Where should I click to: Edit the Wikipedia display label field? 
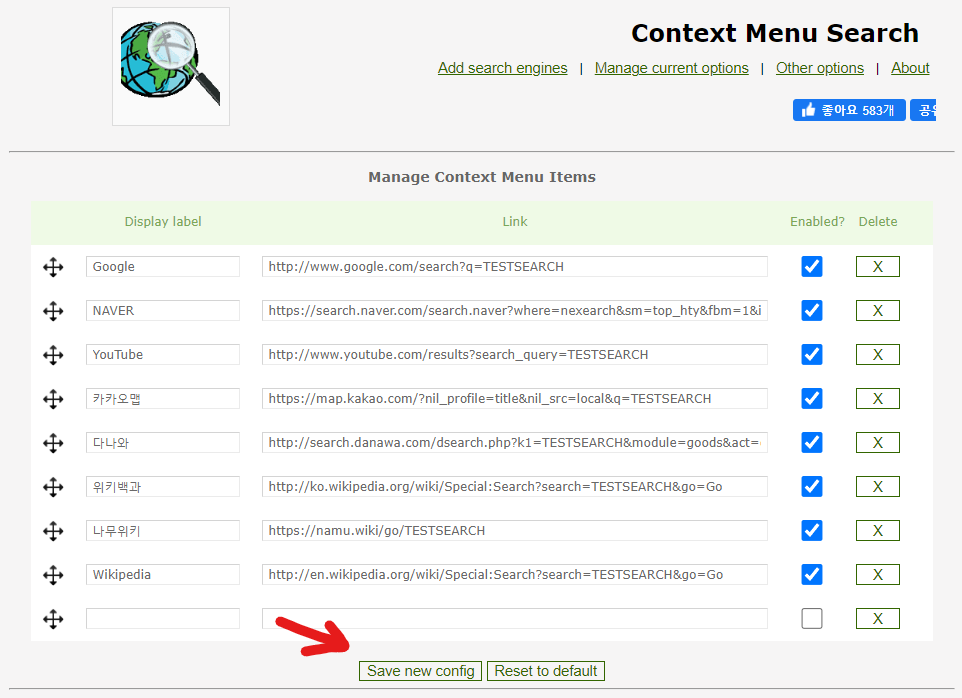163,575
